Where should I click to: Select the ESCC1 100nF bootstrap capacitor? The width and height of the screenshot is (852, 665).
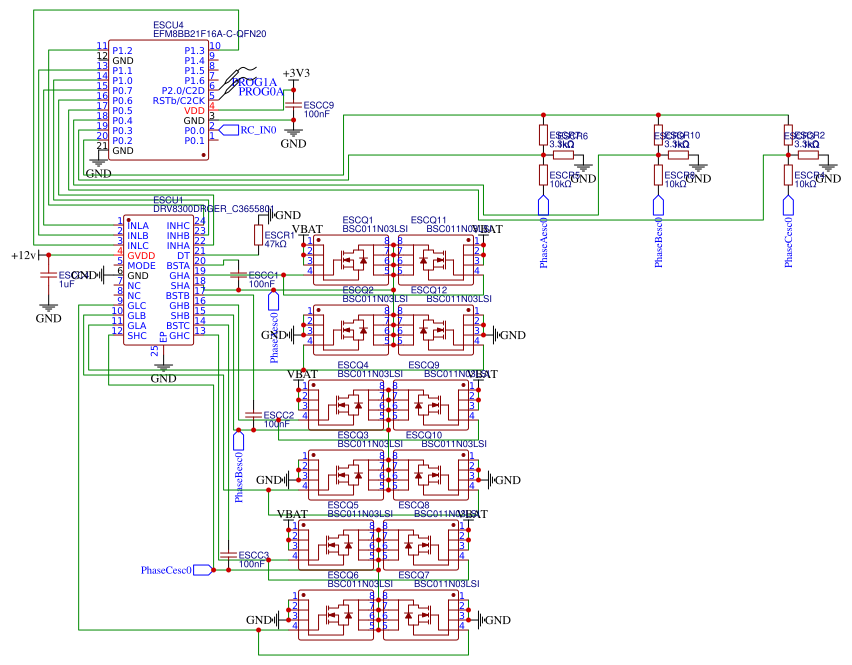click(x=238, y=275)
